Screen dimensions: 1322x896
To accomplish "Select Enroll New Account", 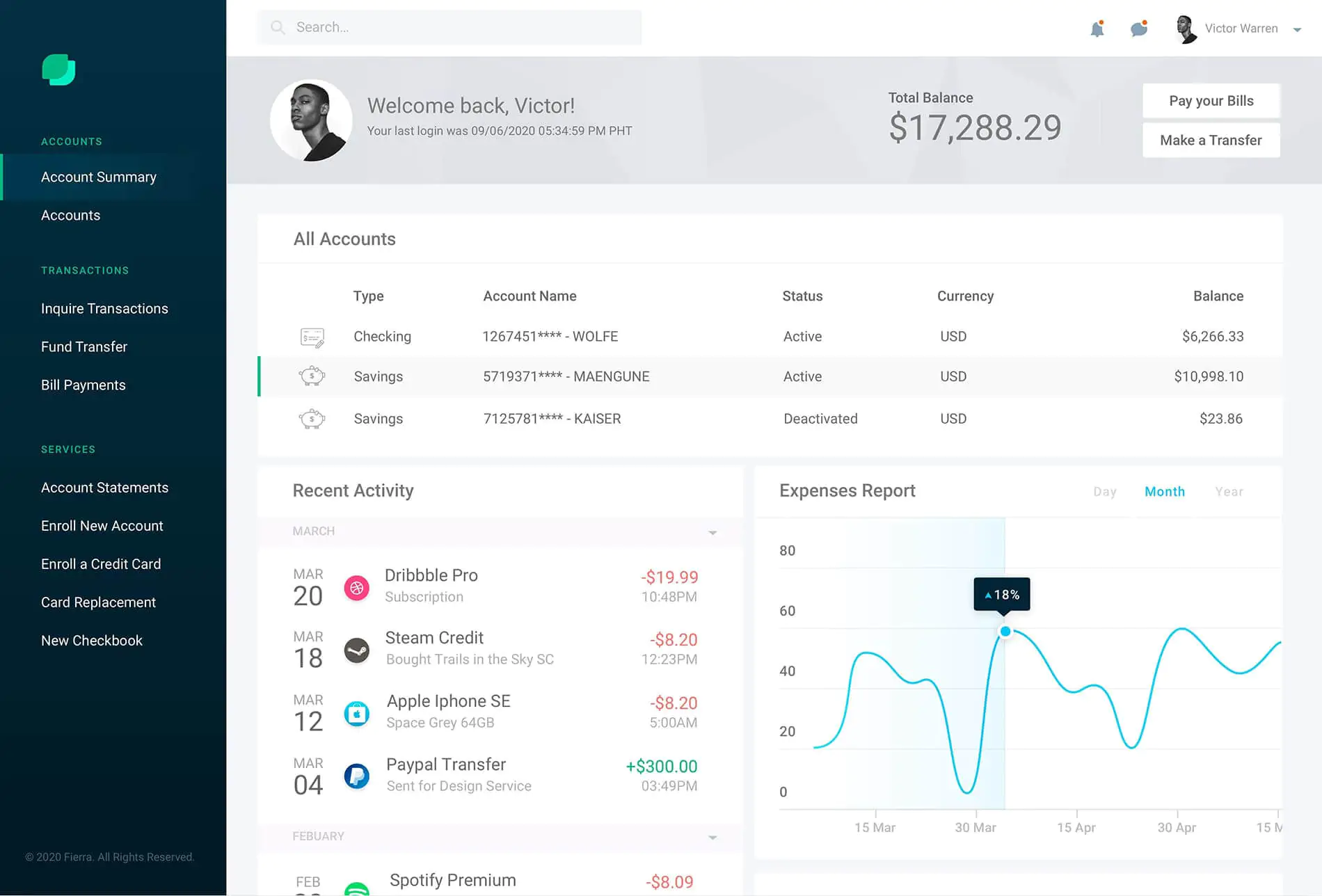I will click(102, 525).
